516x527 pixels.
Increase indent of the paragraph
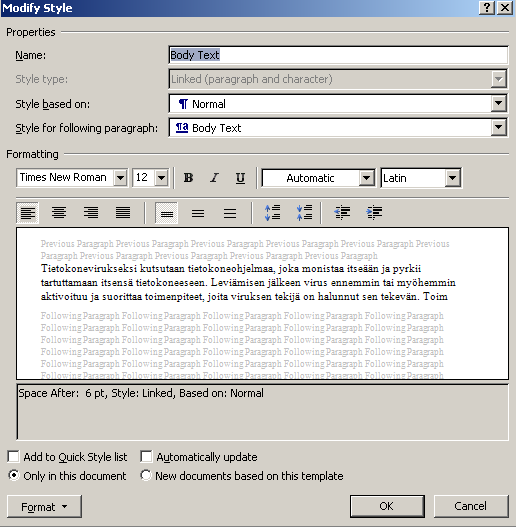[374, 213]
